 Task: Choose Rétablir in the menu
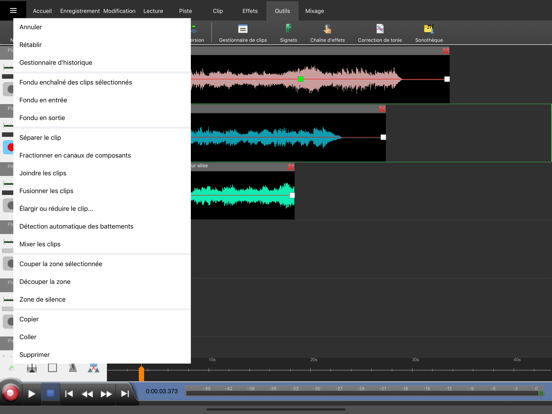click(102, 45)
